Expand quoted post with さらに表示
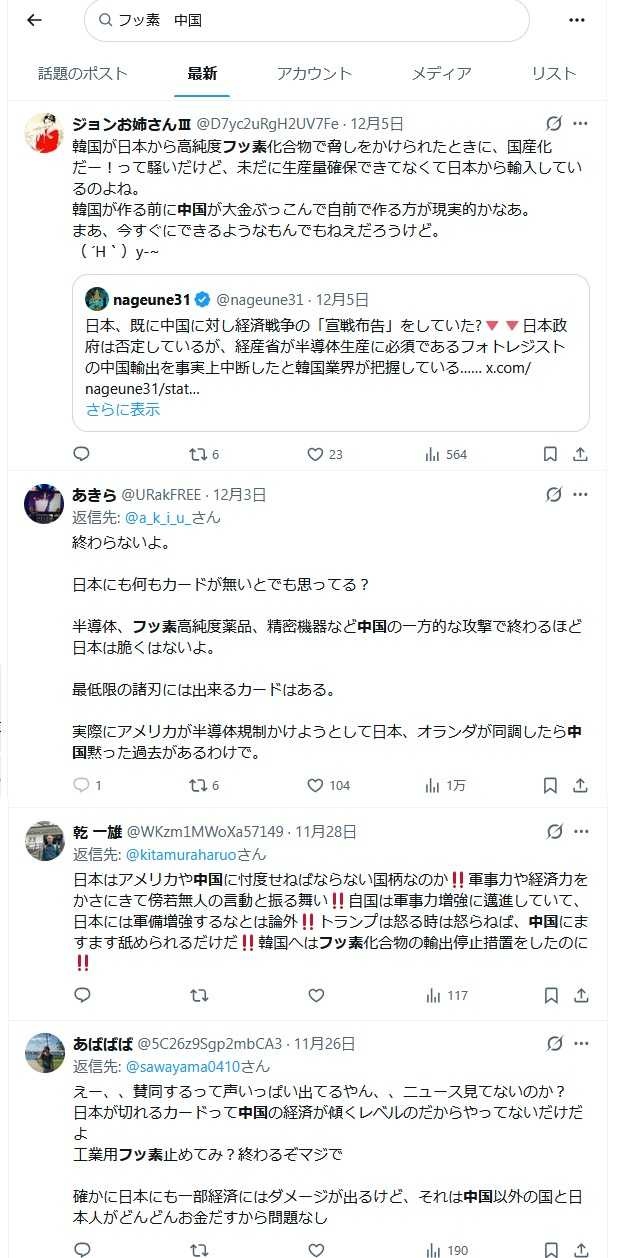 [122, 409]
